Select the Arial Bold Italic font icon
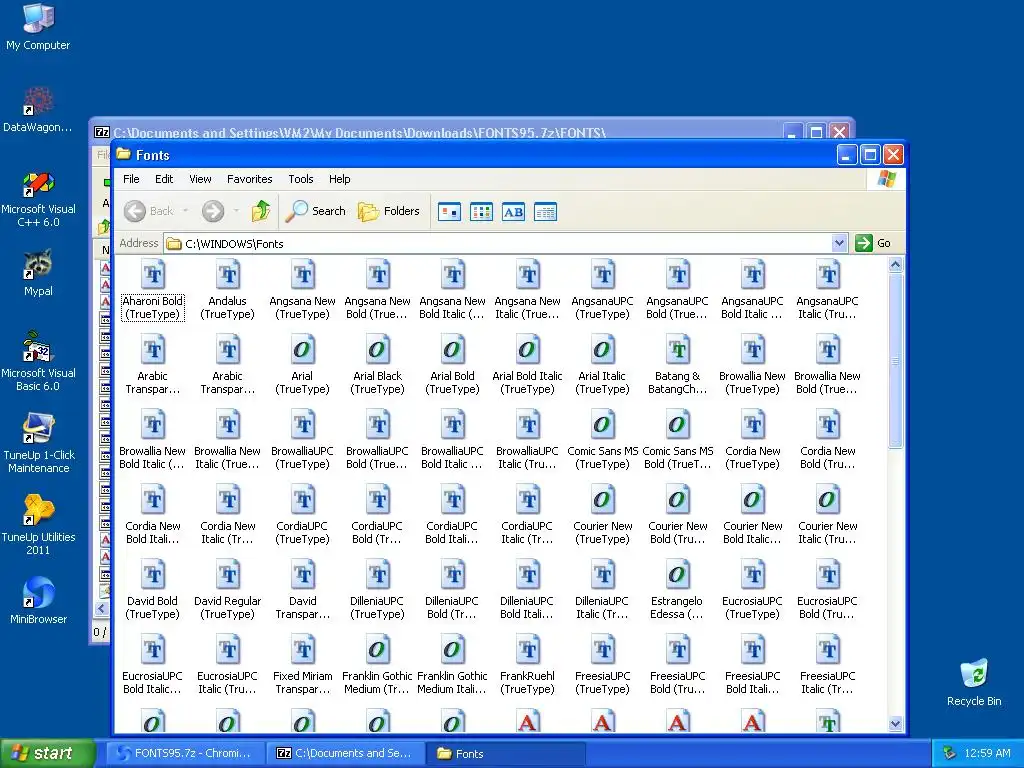Image resolution: width=1024 pixels, height=768 pixels. (528, 350)
